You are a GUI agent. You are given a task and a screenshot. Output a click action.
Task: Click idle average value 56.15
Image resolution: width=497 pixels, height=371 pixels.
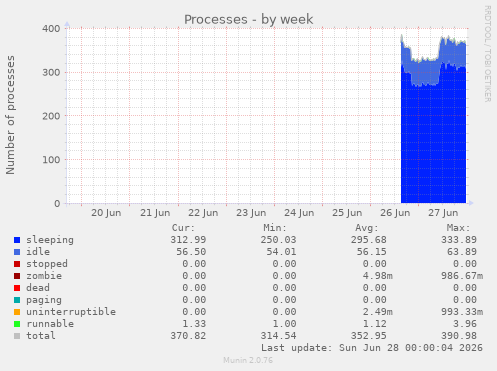pos(372,252)
